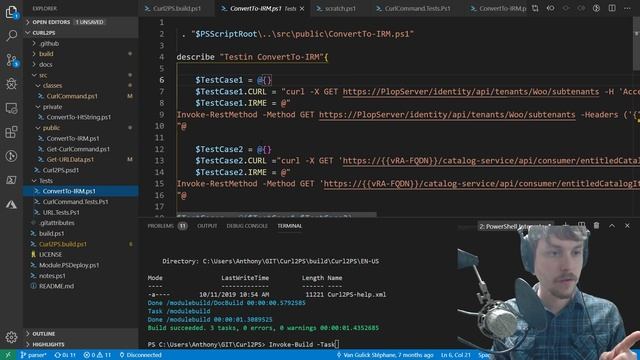Open the Source Control view
This screenshot has height=360, width=640.
[x=11, y=60]
